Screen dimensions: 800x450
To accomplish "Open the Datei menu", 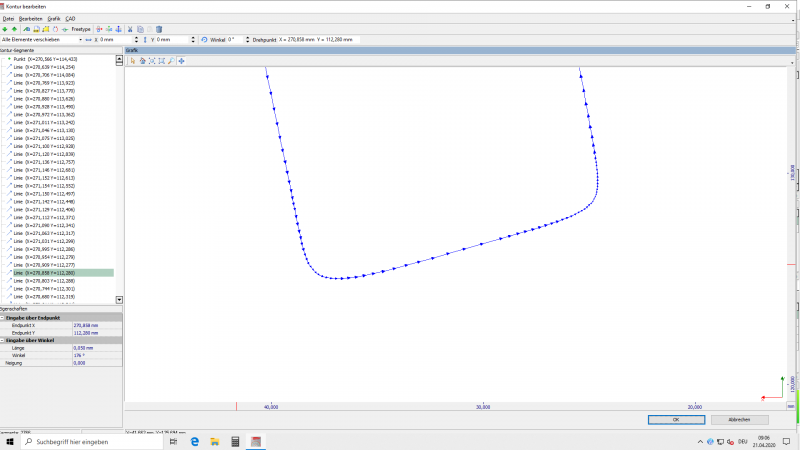I will [x=8, y=18].
